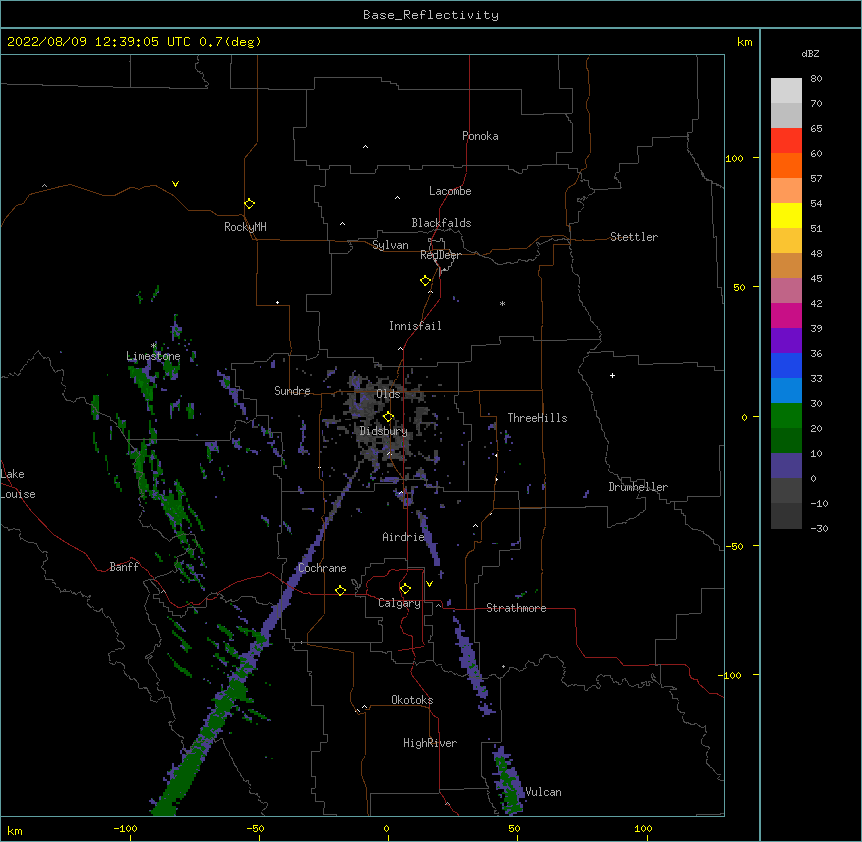Click the -30 value in dBZ legend
This screenshot has height=842, width=862.
819,529
